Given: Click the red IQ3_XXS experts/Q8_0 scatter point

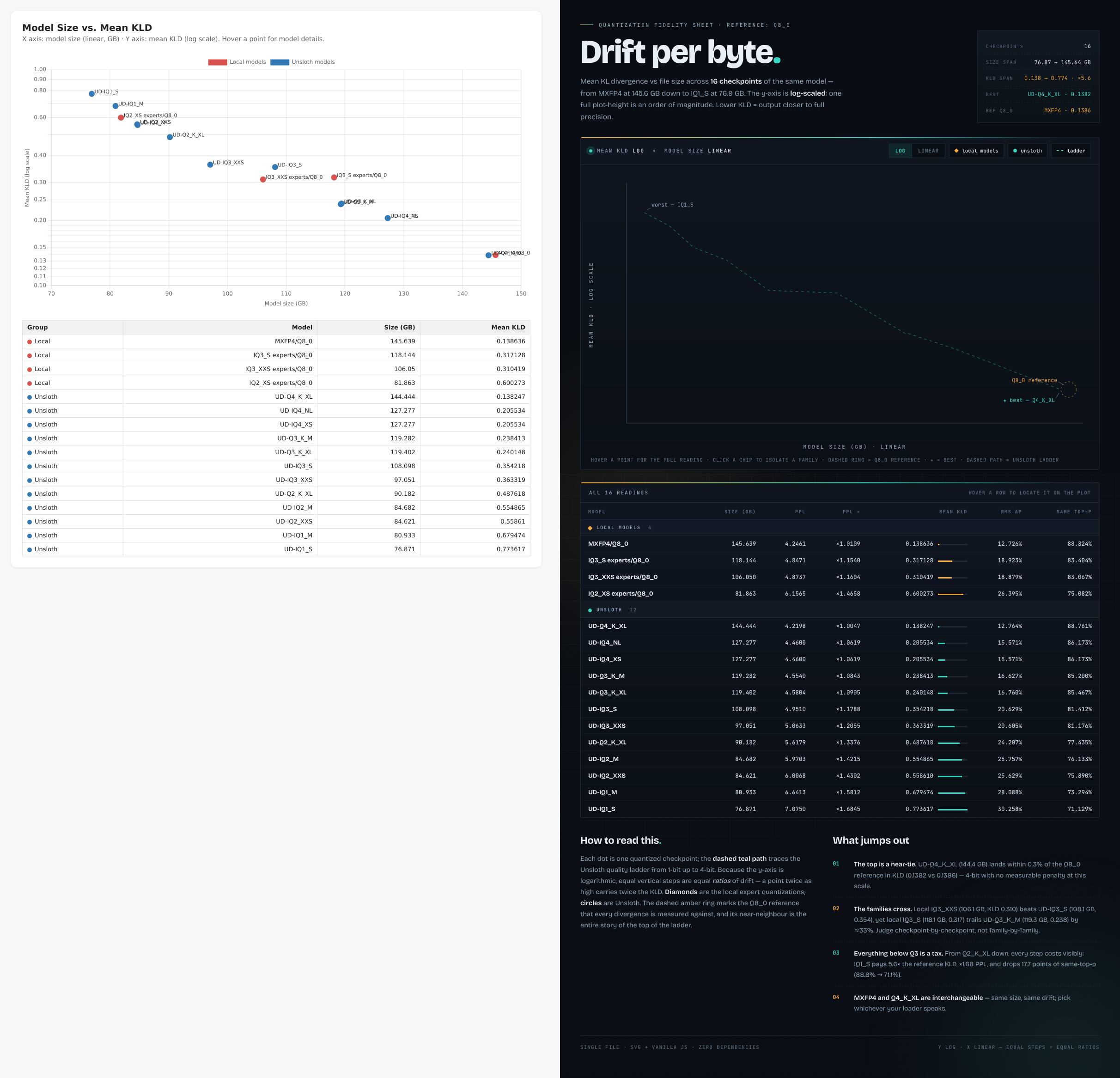Looking at the screenshot, I should point(263,179).
